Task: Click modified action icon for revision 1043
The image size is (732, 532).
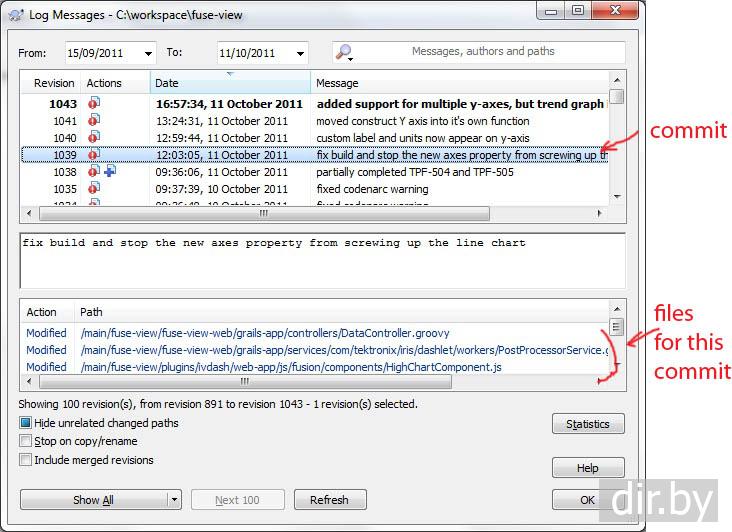Action: pyautogui.click(x=94, y=103)
